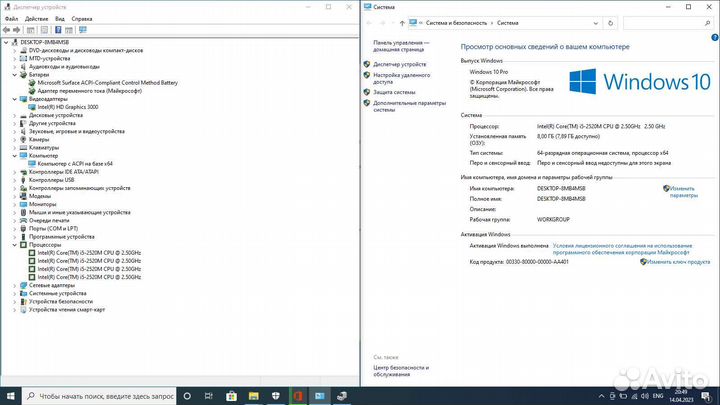The image size is (720, 405).
Task: Open the Файл menu
Action: 11,19
